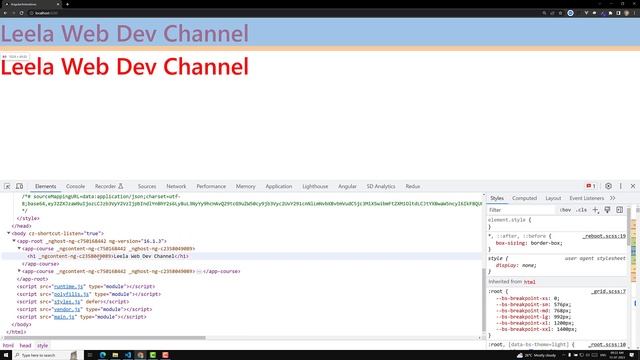Toggle .cls element classes panel
Viewport: 640px width, 360px height.
(581, 210)
